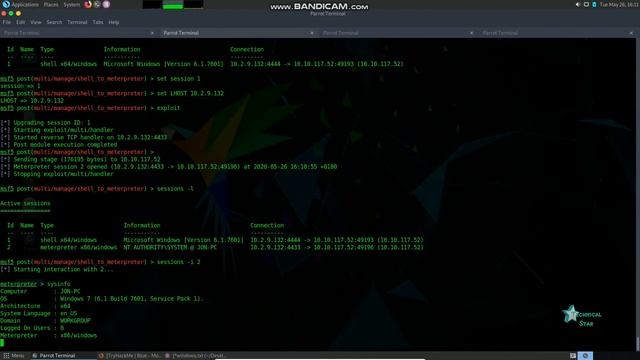Open the Places menu in top panel
The width and height of the screenshot is (640, 360).
(x=51, y=4)
